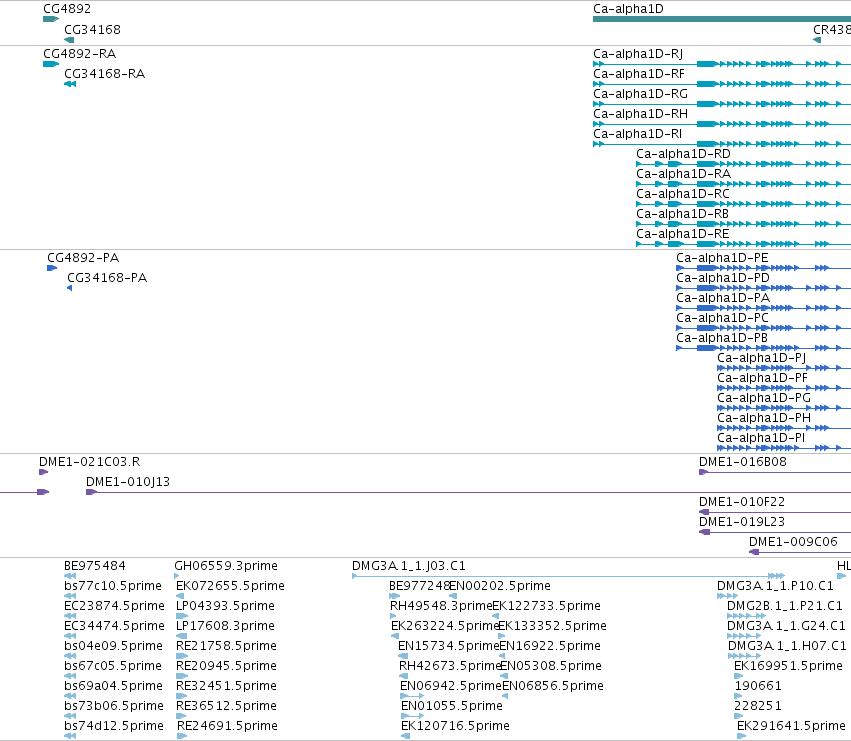Select the Ca-alpha1D-RA transcript
The height and width of the screenshot is (741, 851).
[744, 184]
